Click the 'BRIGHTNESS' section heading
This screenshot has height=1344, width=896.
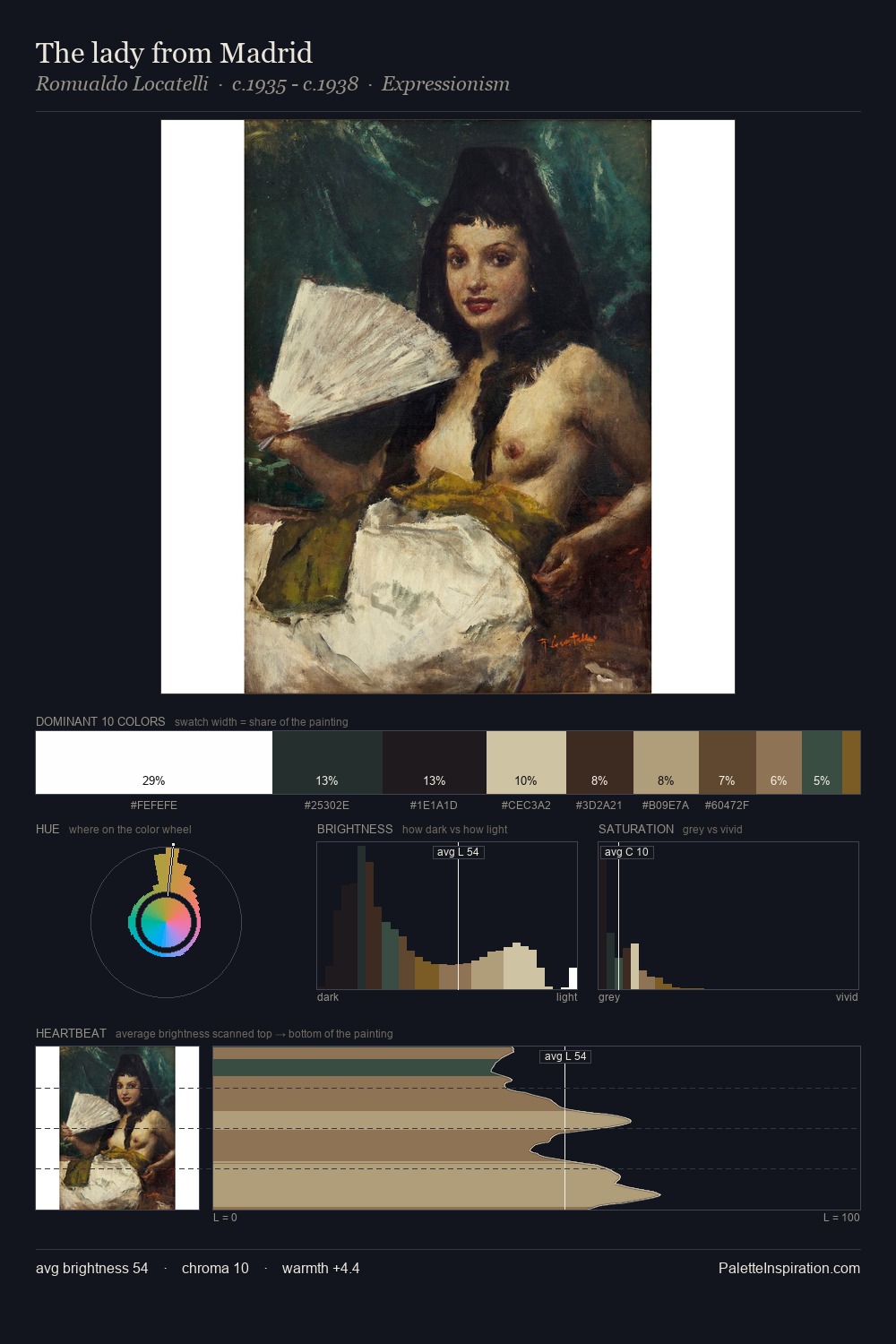pos(355,829)
